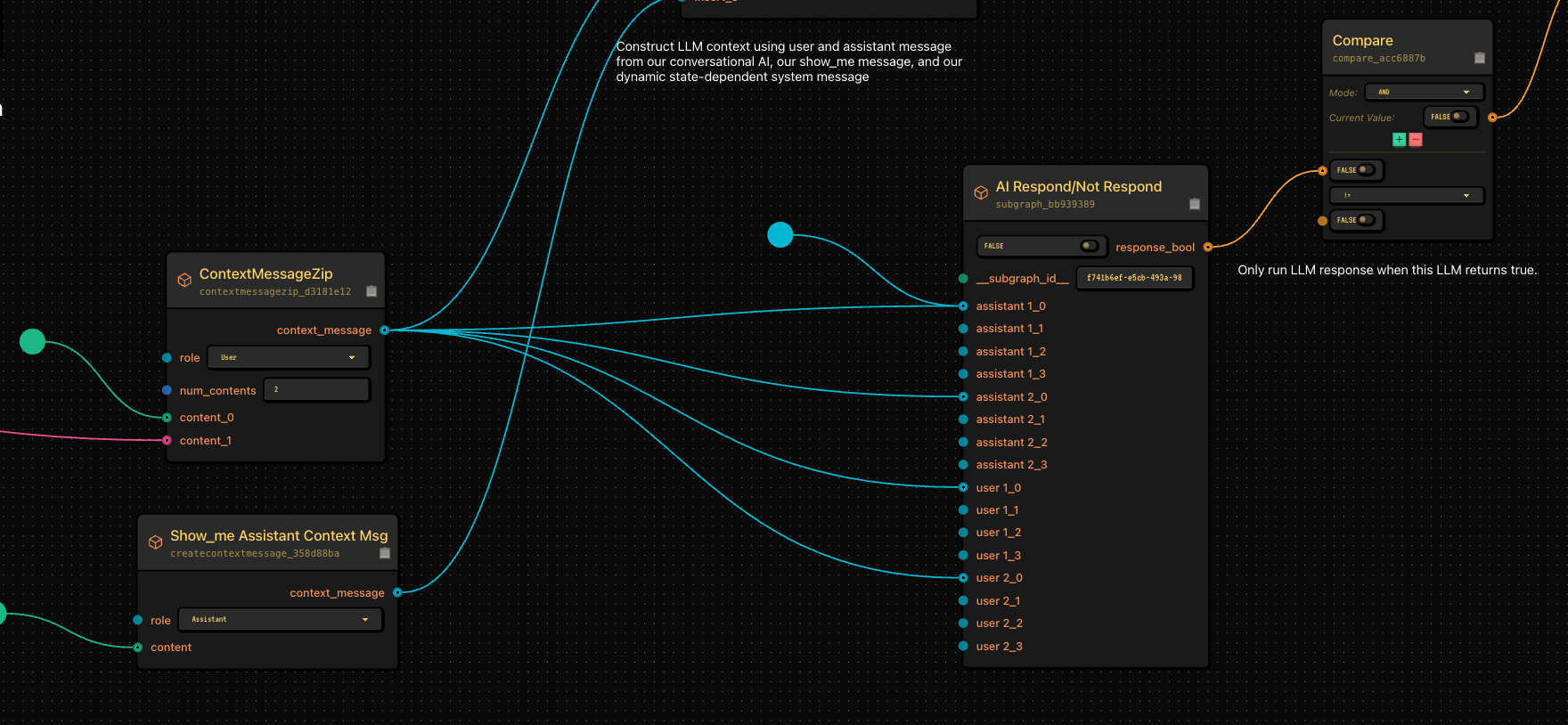Toggle the bottom FALSE switch in Compare node
This screenshot has width=1568, height=725.
1365,220
